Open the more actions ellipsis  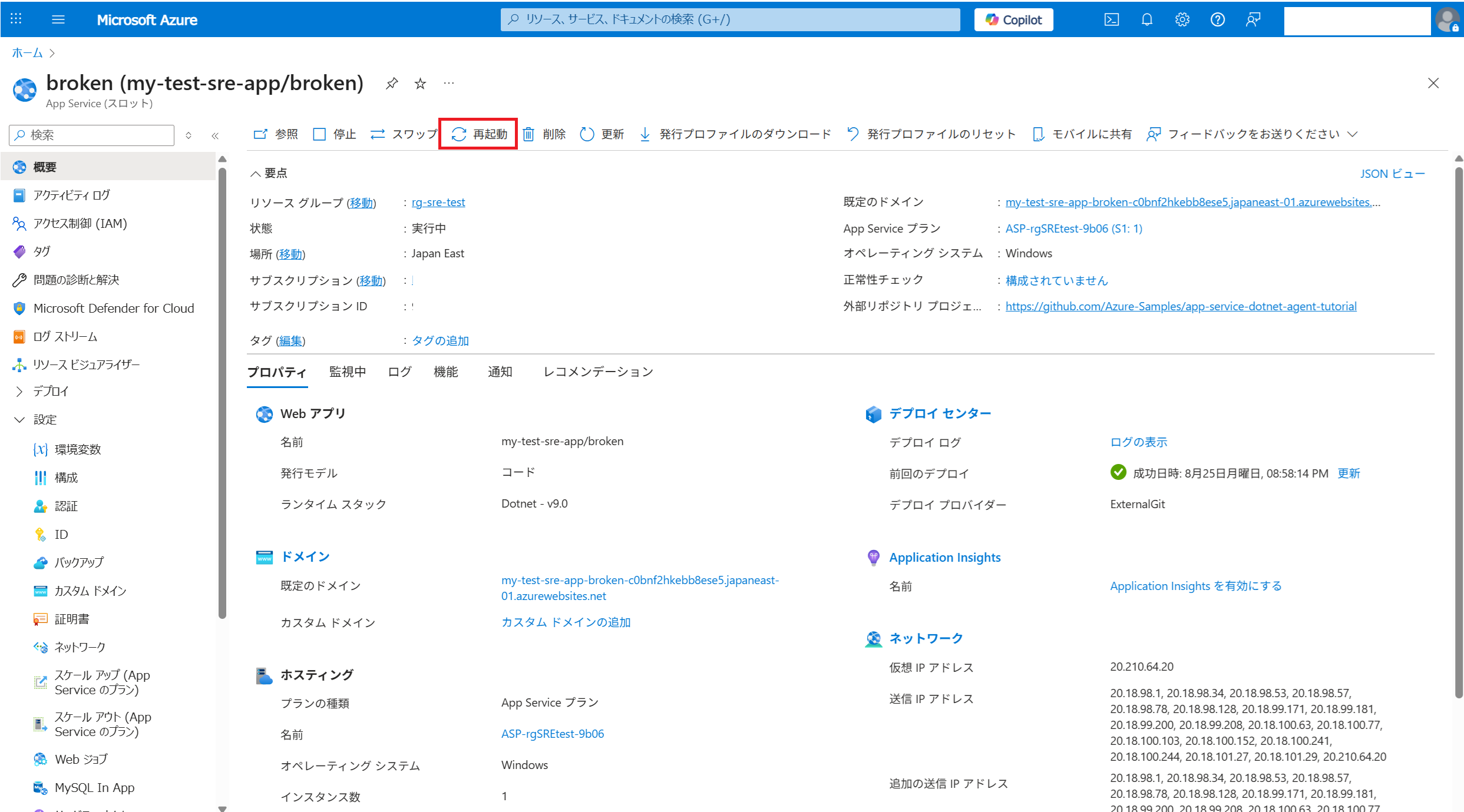[449, 83]
